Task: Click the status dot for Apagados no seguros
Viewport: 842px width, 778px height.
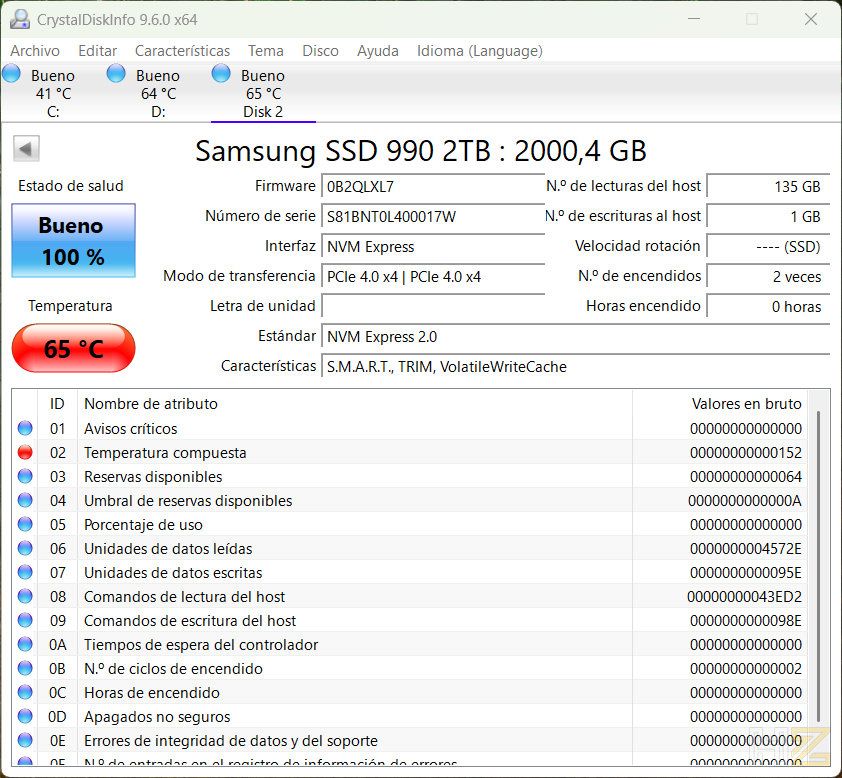Action: (x=25, y=716)
